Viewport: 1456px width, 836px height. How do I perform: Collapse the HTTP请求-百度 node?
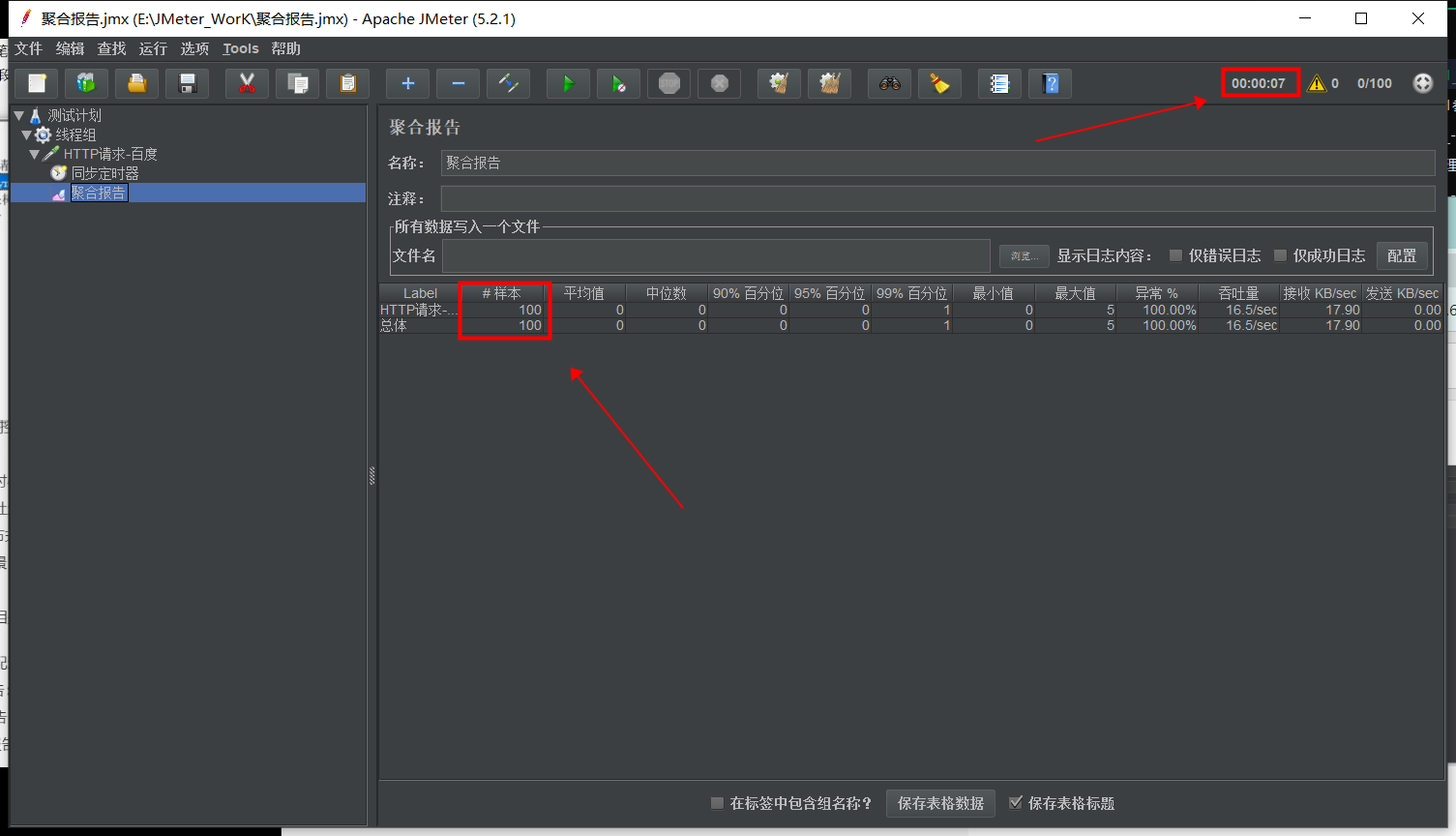[x=35, y=153]
